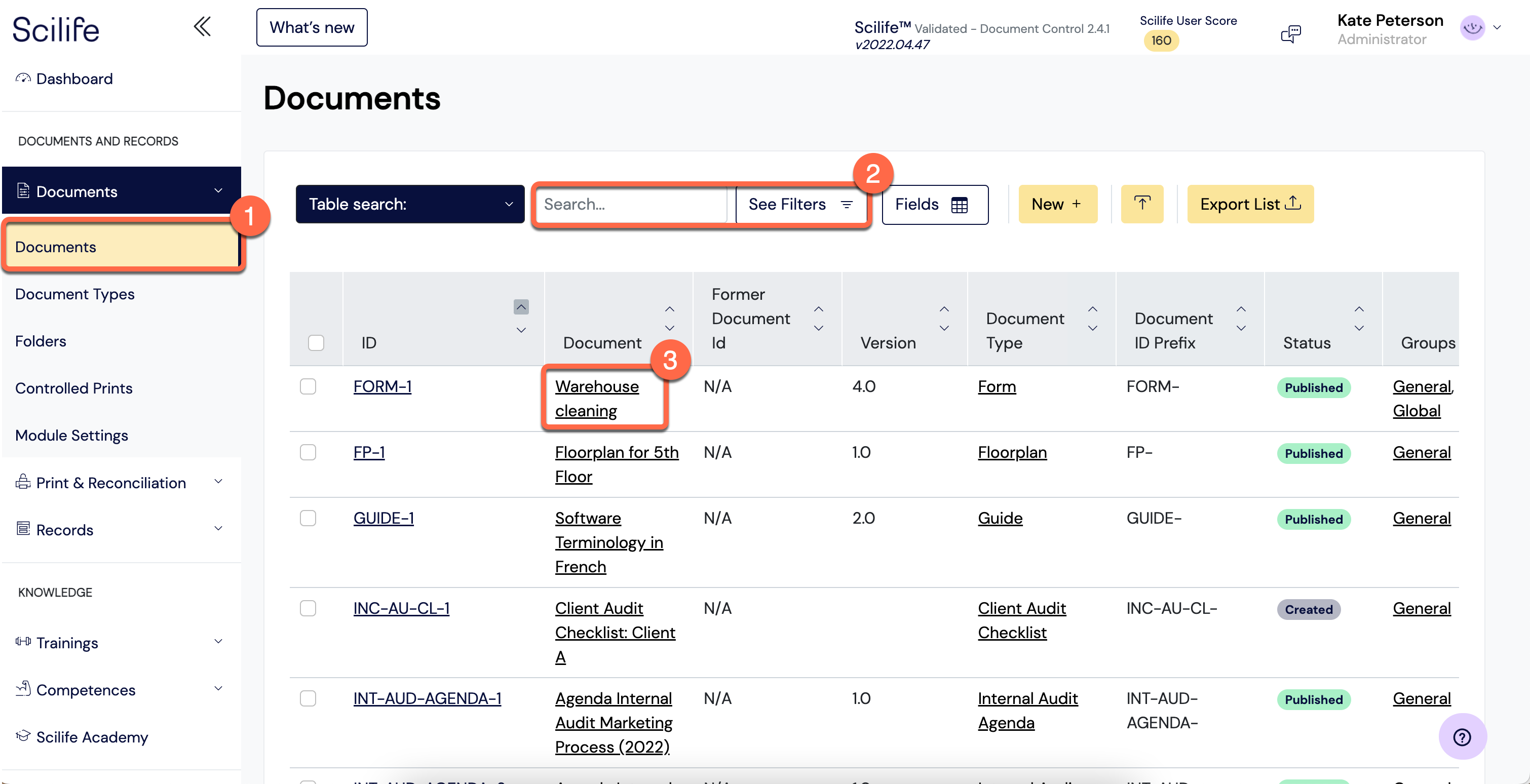The image size is (1530, 784).
Task: Click the Trainings dumbbell icon
Action: [23, 642]
